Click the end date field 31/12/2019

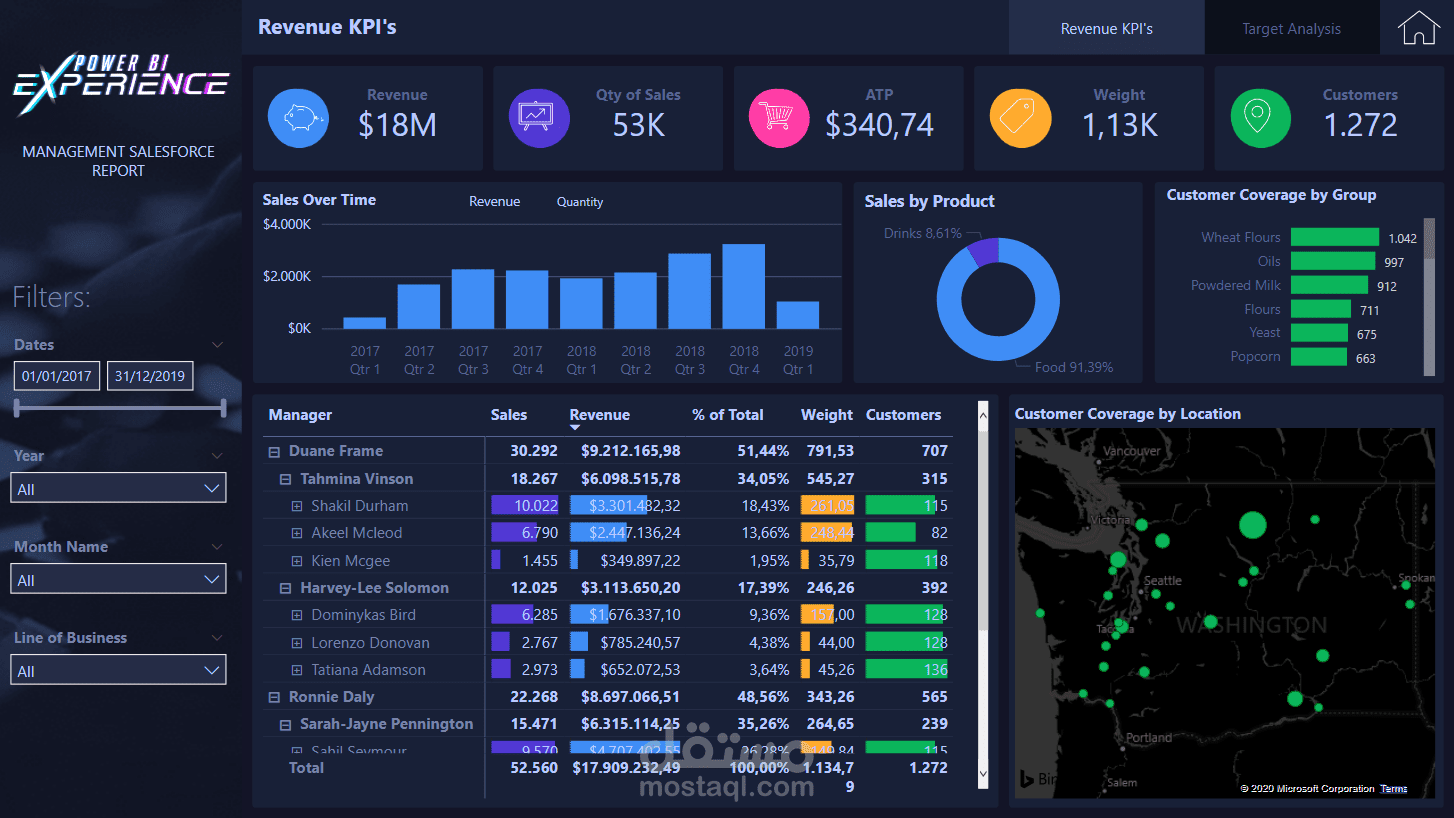[150, 376]
